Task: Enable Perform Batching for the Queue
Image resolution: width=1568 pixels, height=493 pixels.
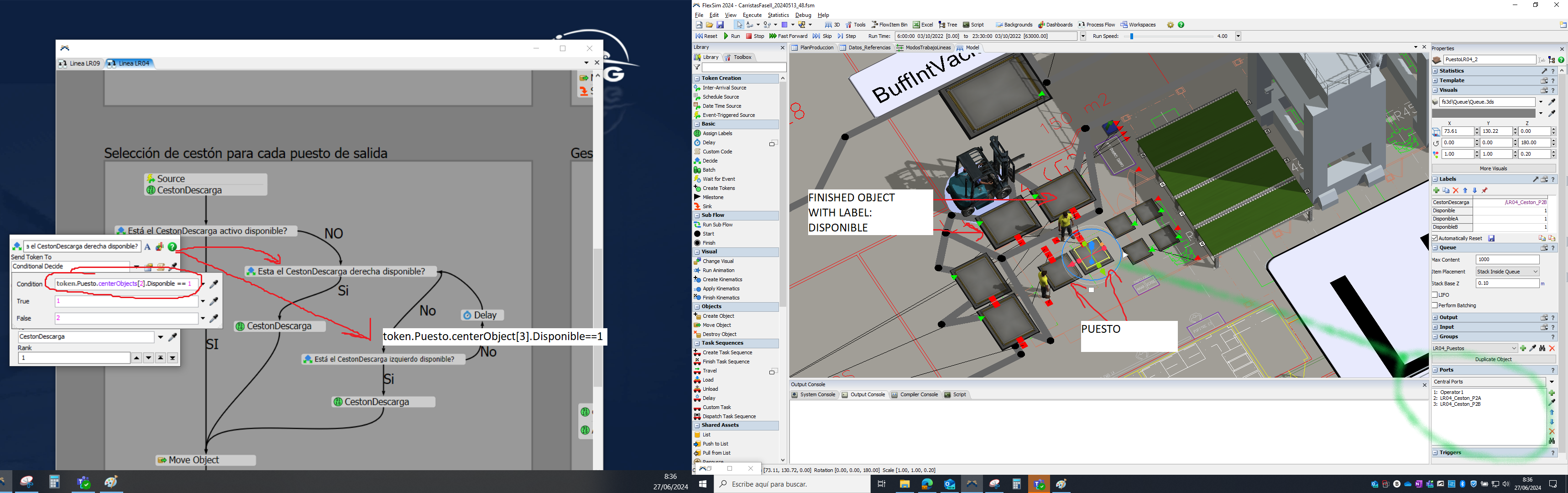Action: (x=1435, y=305)
